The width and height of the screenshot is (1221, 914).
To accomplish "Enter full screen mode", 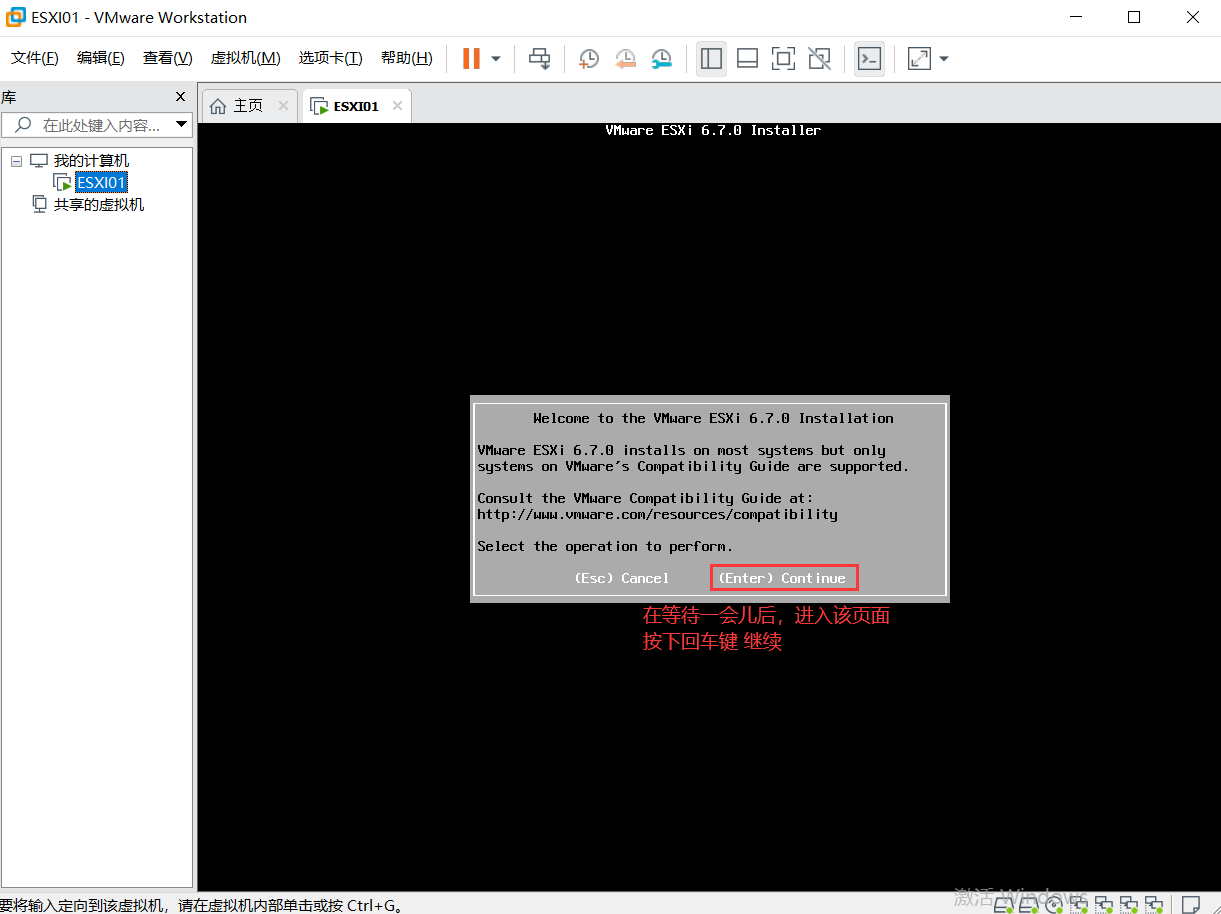I will (783, 59).
